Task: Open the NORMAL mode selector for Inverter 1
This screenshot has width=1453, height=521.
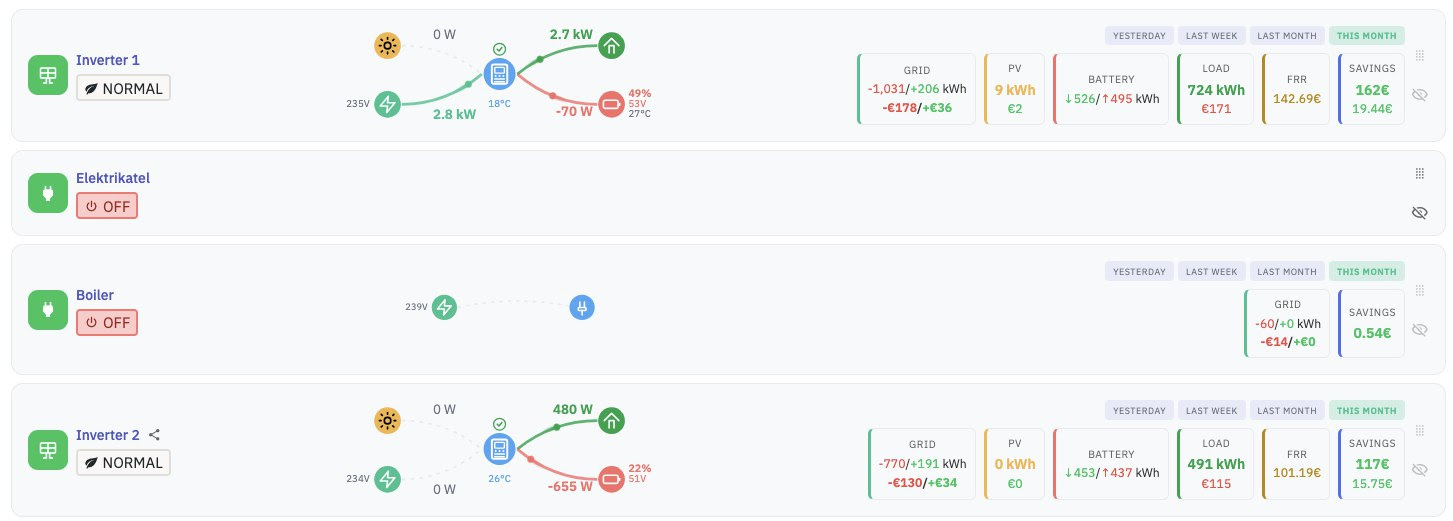Action: 124,88
